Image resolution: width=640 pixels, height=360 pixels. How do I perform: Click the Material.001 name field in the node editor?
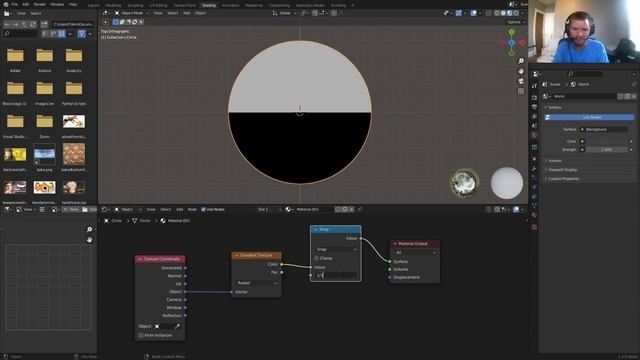tap(313, 209)
